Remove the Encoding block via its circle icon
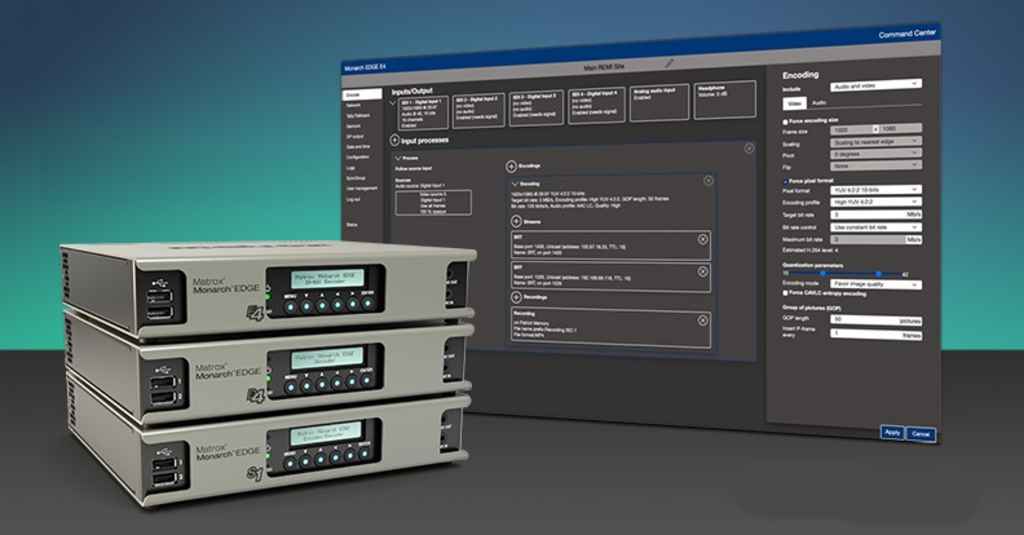 pos(709,180)
